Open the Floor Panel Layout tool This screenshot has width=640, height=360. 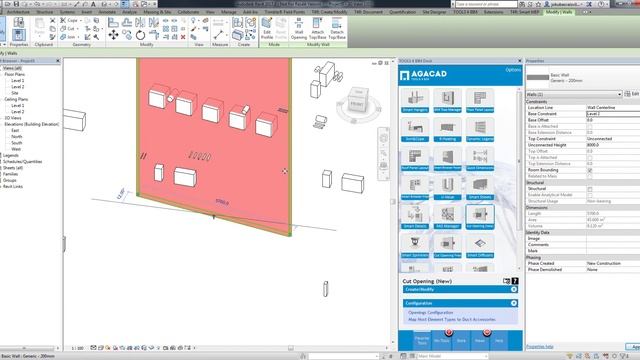[x=480, y=100]
